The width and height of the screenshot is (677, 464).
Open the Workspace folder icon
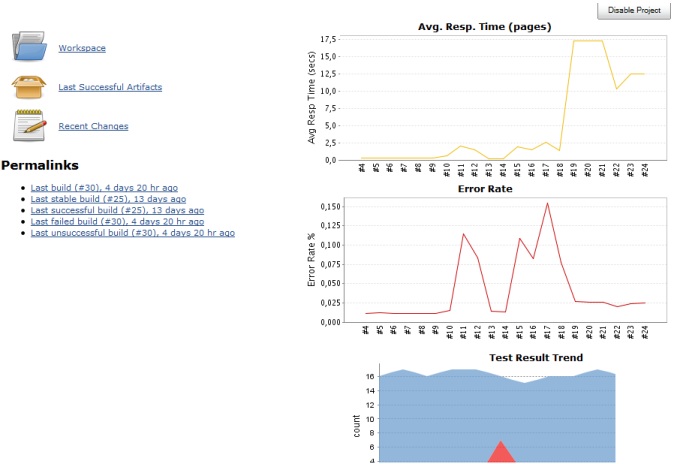[29, 46]
